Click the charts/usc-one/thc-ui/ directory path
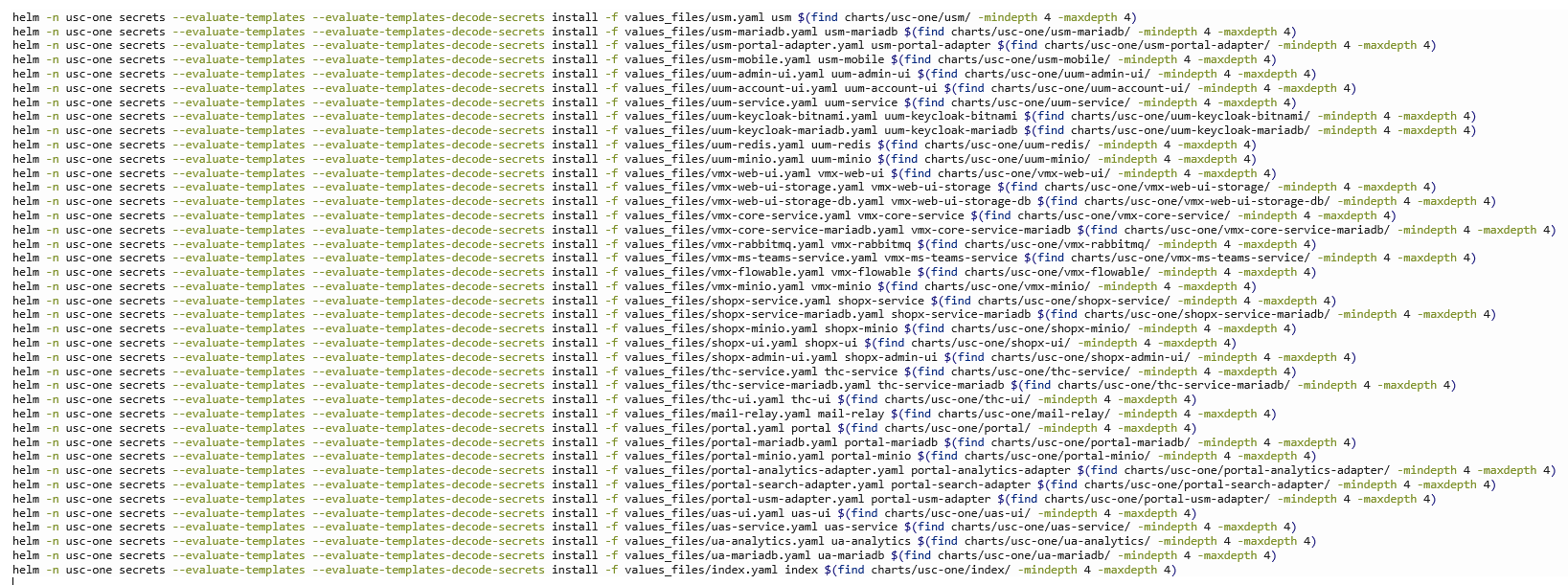 [x=958, y=399]
